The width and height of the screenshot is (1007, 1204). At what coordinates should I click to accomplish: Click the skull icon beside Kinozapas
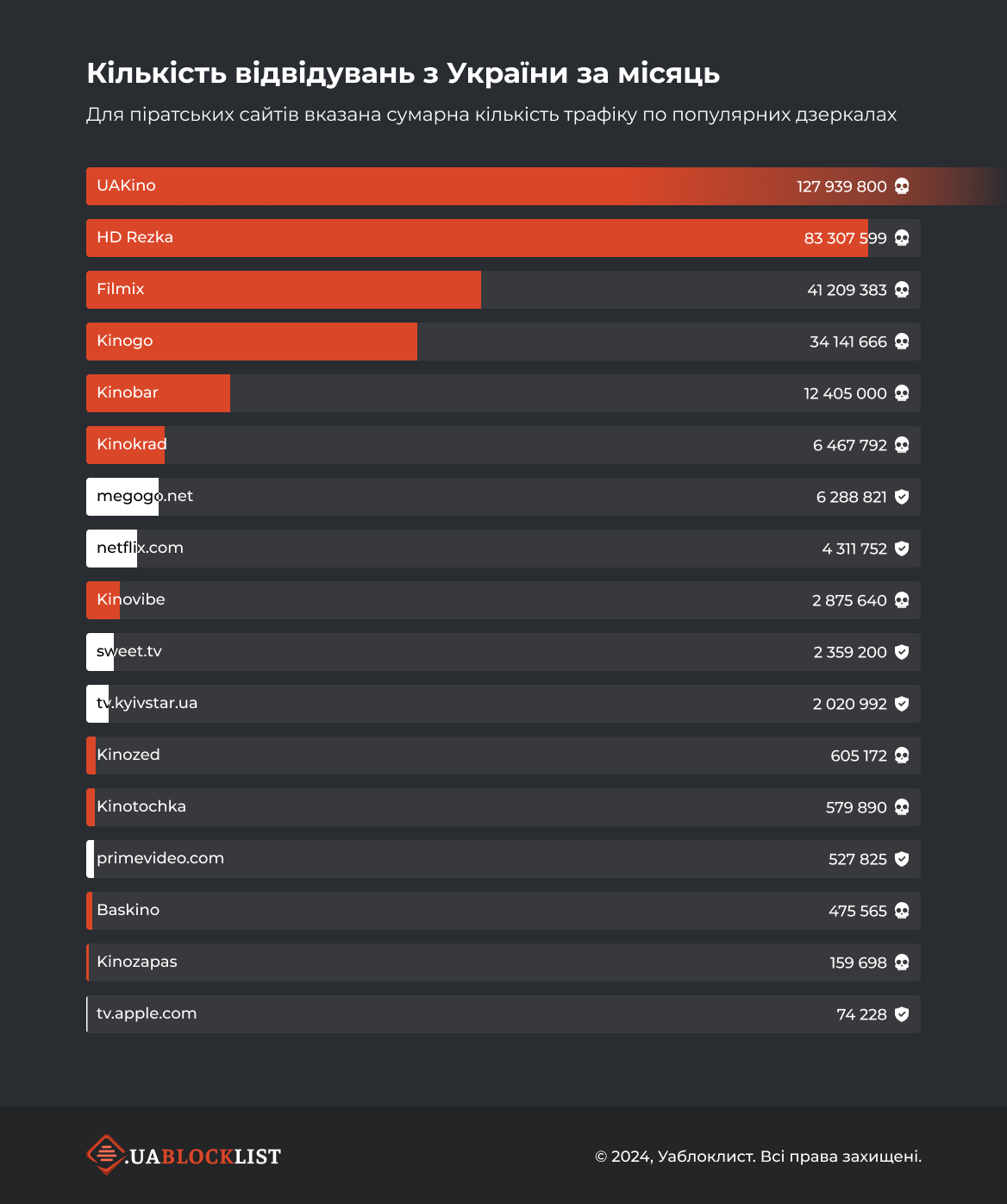(x=902, y=963)
